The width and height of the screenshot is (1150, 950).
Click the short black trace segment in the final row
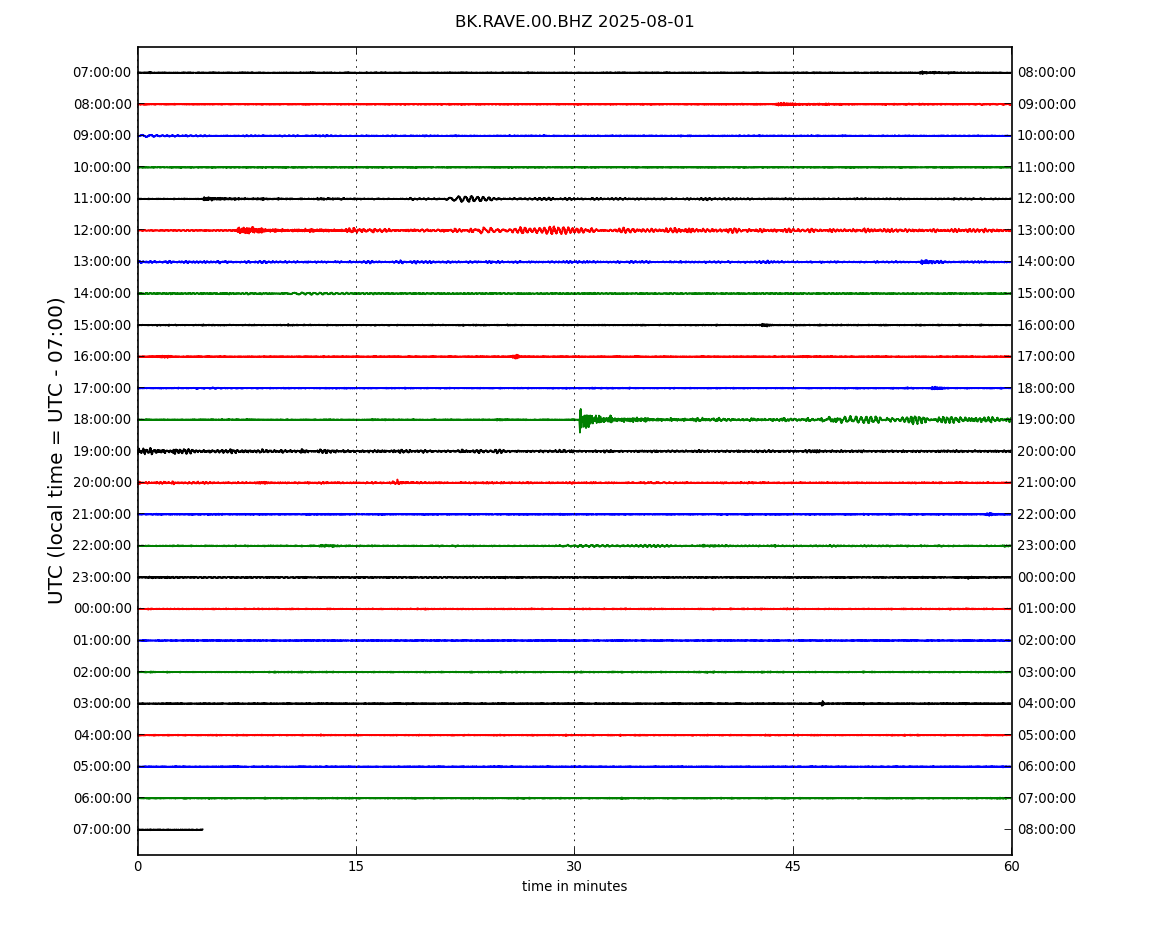[x=170, y=830]
